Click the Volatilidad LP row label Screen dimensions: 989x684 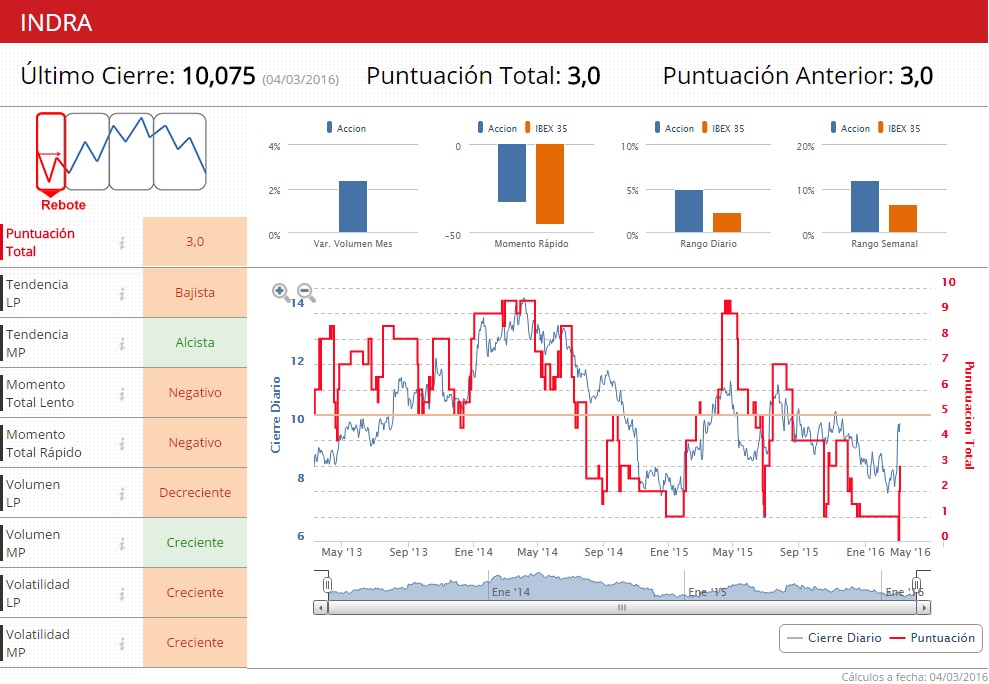(38, 593)
